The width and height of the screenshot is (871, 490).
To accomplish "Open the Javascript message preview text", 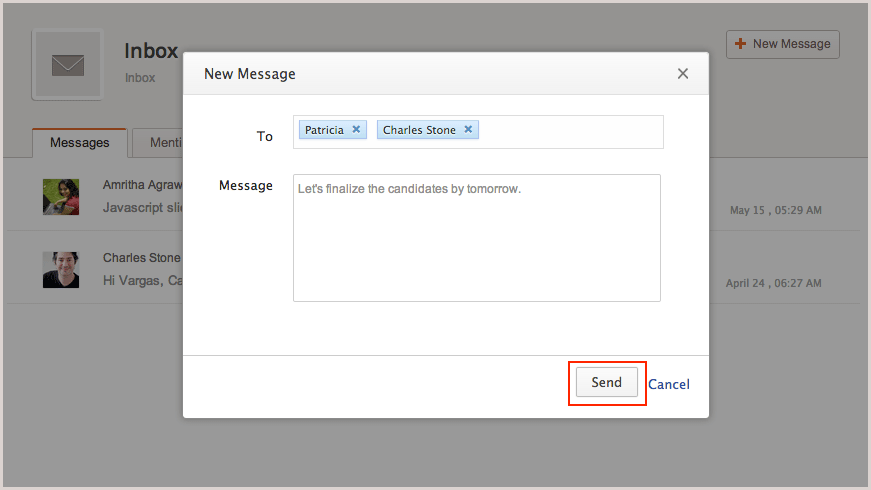I will point(142,207).
